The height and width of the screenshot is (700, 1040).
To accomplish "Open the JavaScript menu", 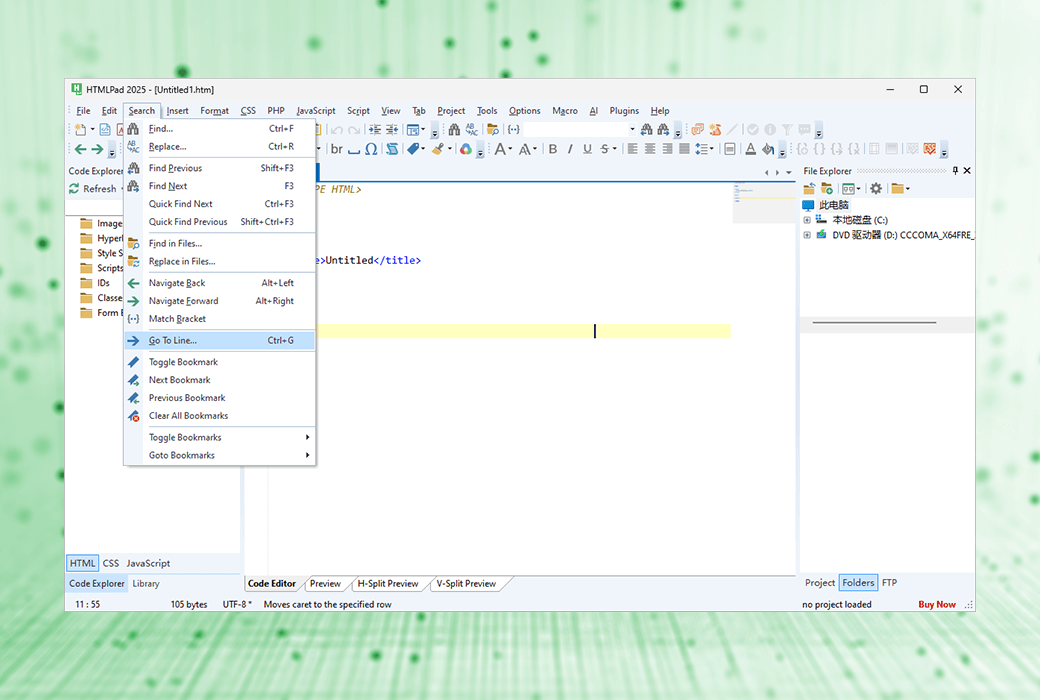I will (x=316, y=111).
